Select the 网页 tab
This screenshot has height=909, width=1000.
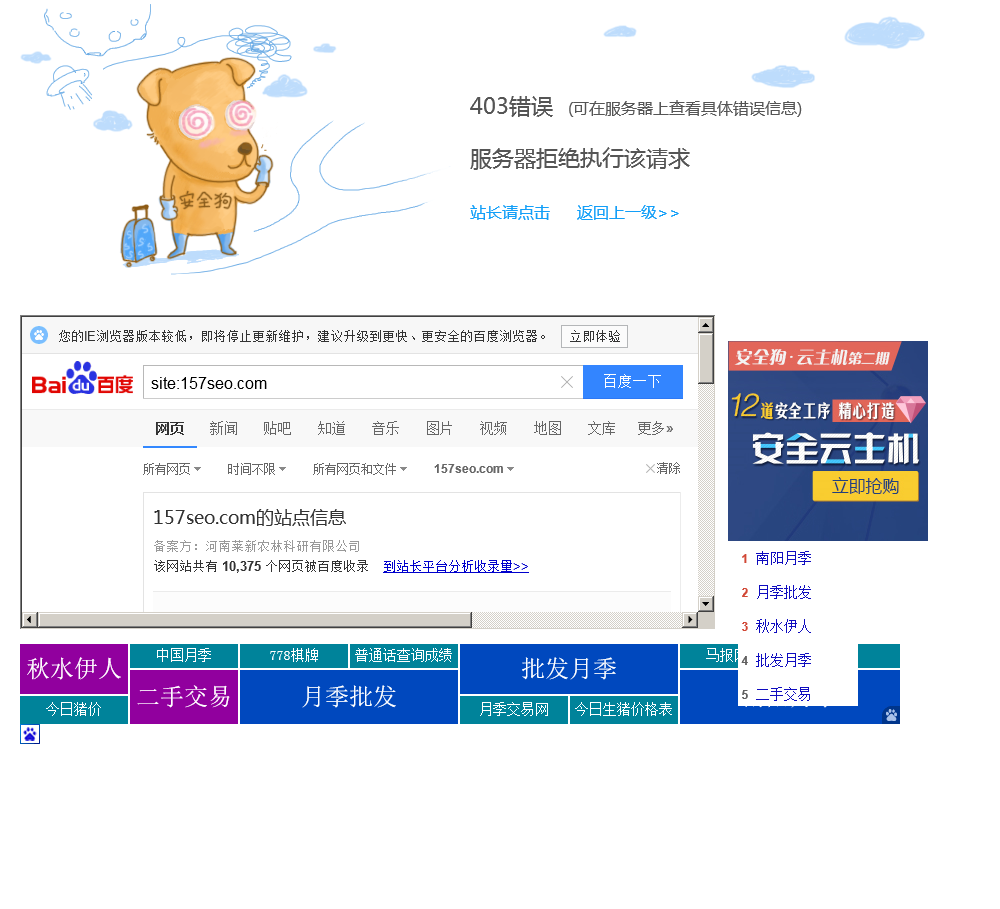click(170, 429)
